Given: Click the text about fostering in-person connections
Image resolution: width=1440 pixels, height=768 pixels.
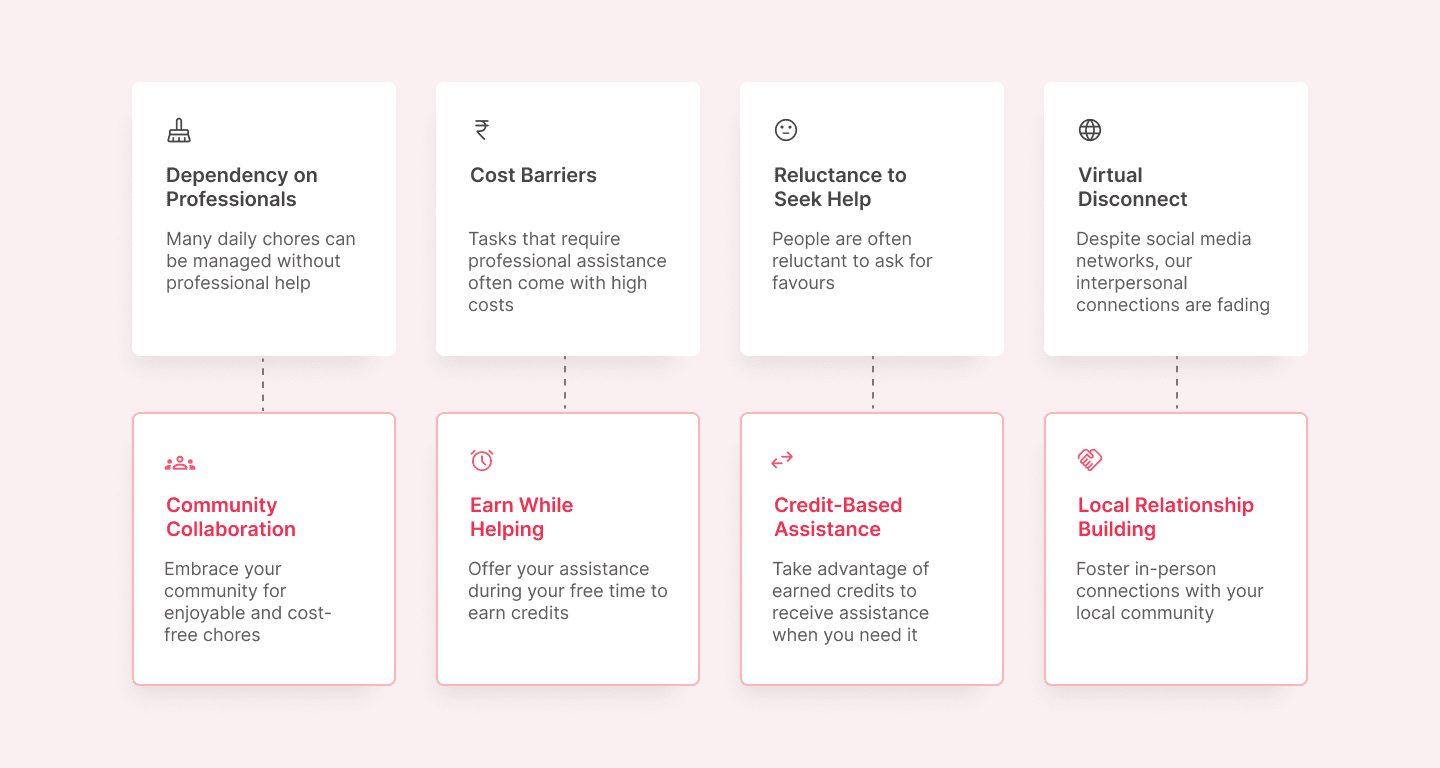Looking at the screenshot, I should pyautogui.click(x=1169, y=591).
